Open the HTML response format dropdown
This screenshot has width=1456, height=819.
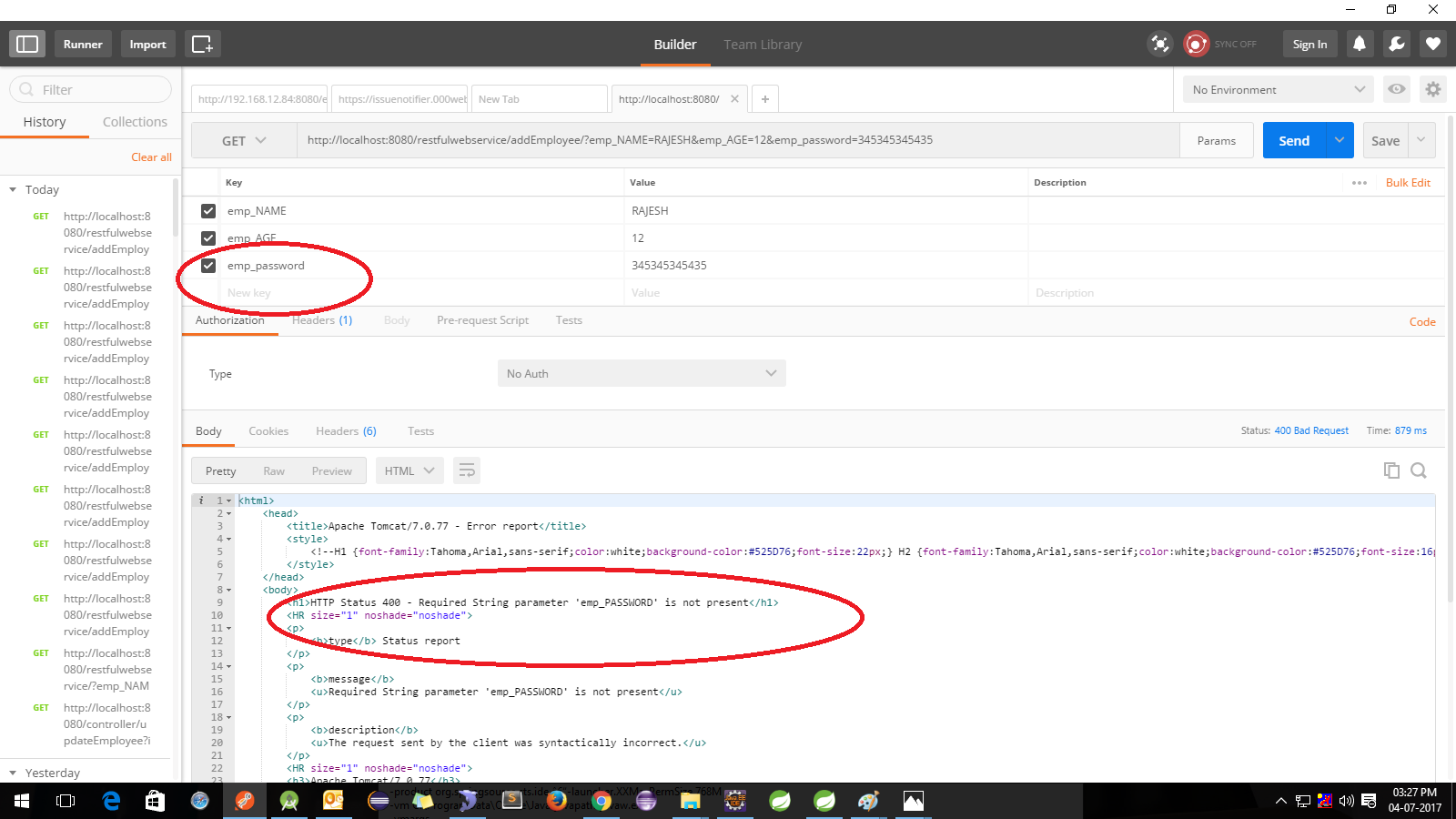(x=409, y=470)
